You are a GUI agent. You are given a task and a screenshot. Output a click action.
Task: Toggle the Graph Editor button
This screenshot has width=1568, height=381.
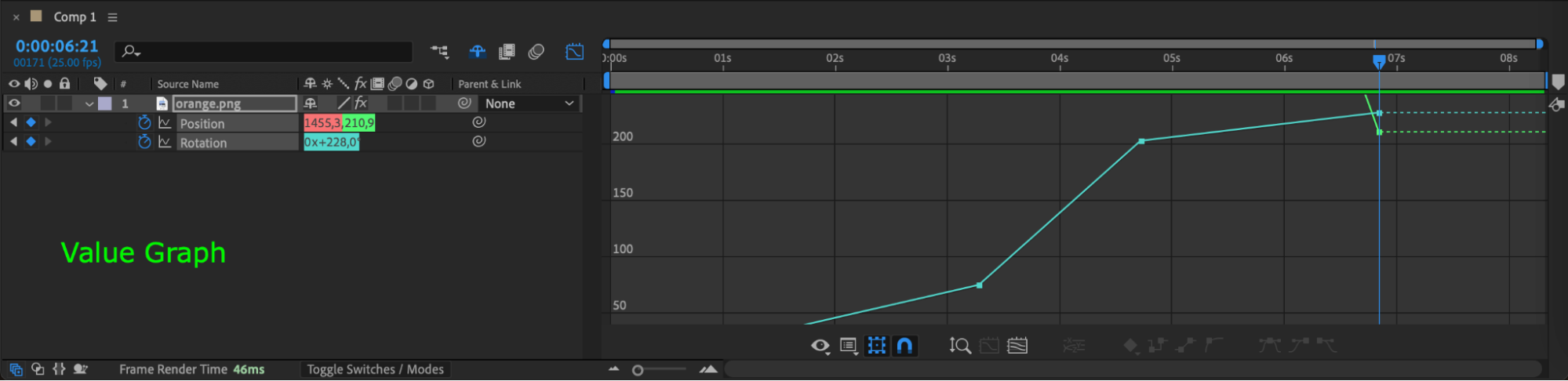574,52
